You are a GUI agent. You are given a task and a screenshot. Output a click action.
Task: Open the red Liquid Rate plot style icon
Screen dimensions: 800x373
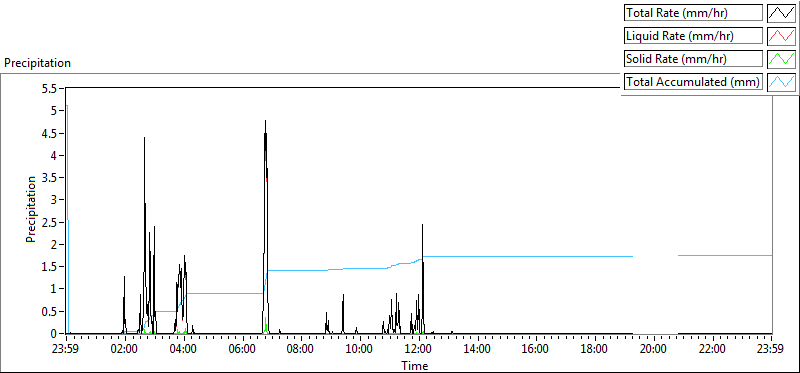click(x=782, y=36)
